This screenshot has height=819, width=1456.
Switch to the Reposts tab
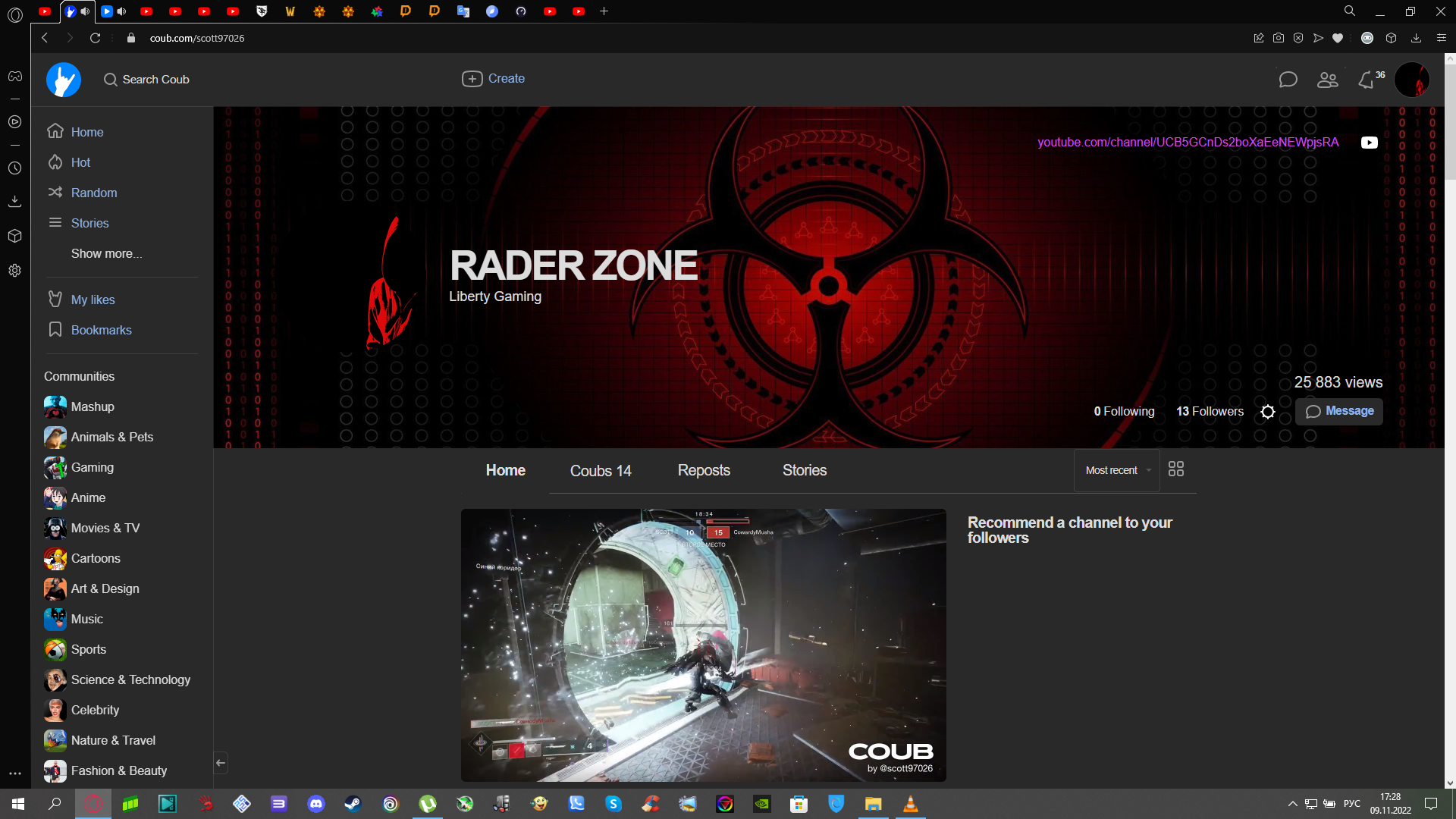tap(704, 470)
